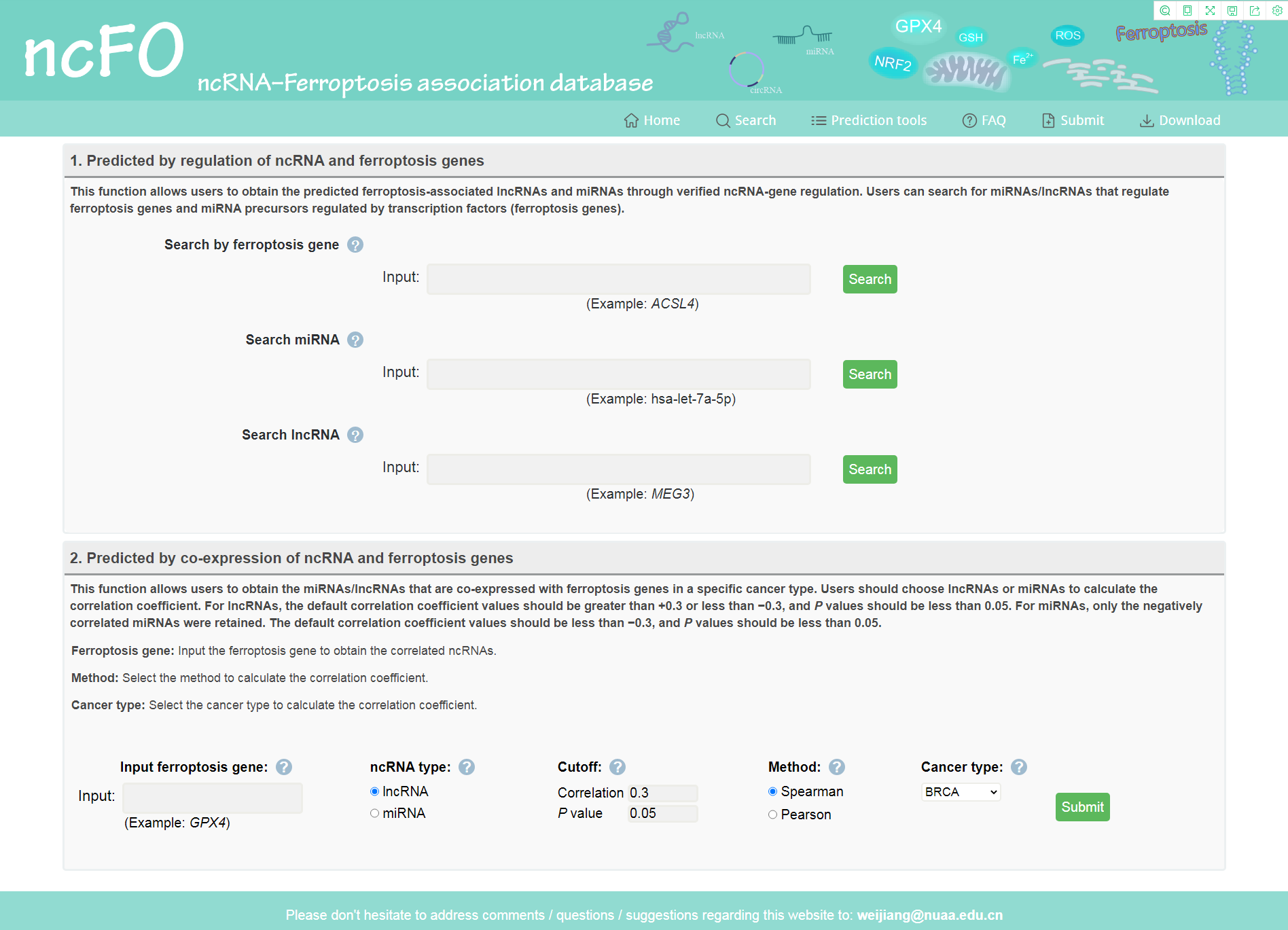Click the help icon beside Search miRNA
The image size is (1288, 930).
coord(355,340)
